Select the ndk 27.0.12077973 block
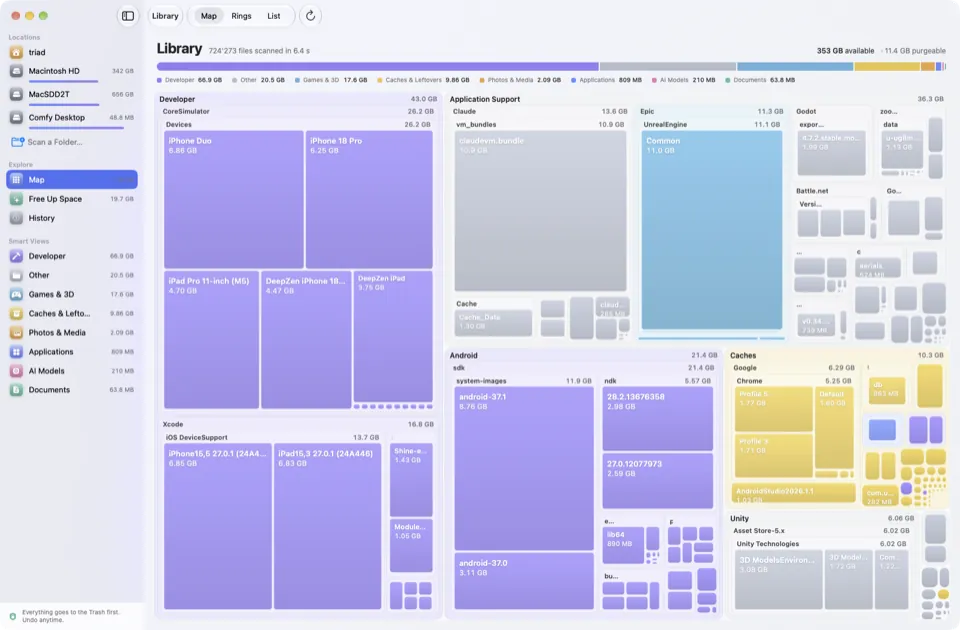This screenshot has width=960, height=630. coord(658,481)
